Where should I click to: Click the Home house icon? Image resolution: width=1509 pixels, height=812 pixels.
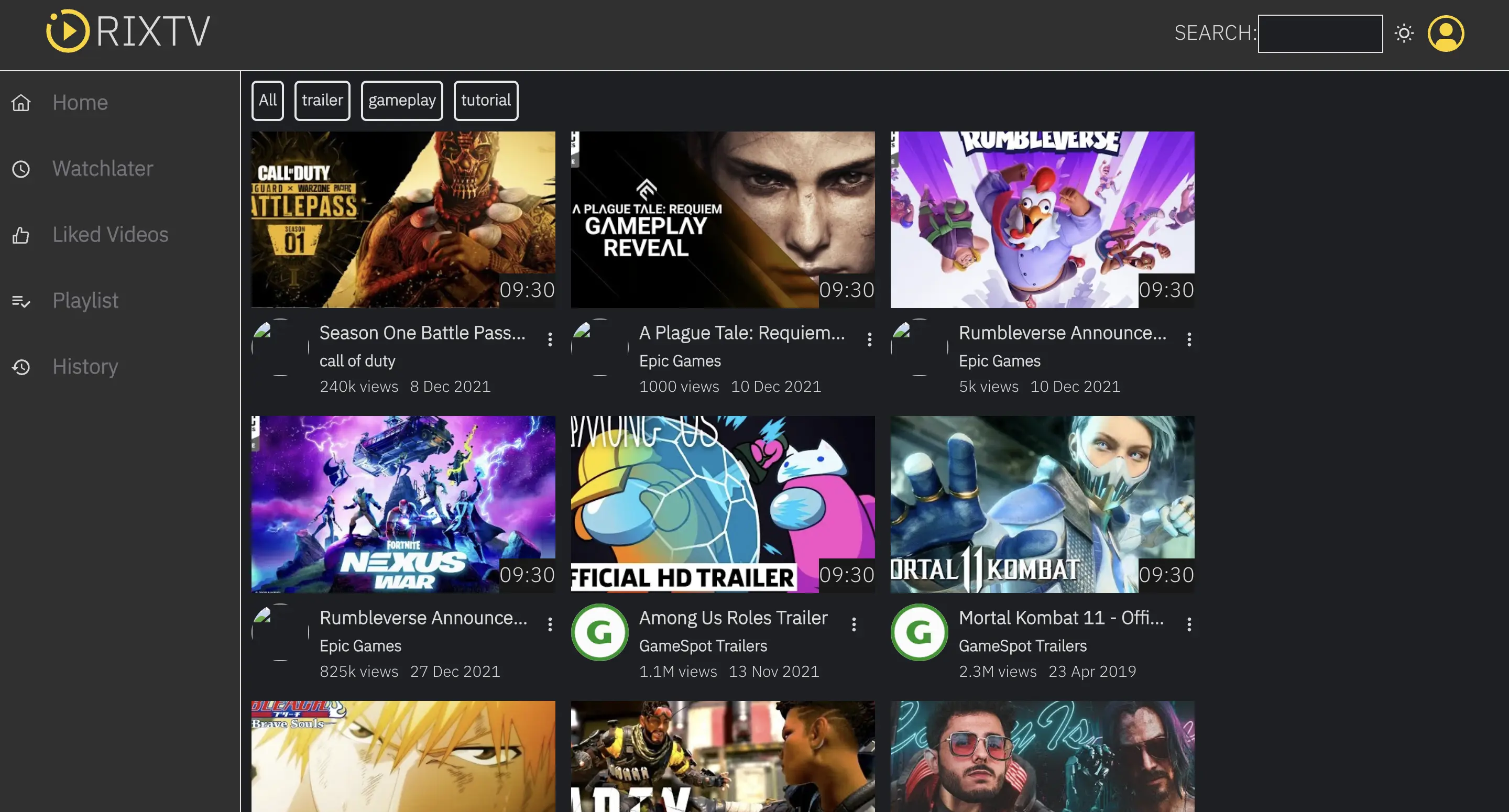coord(21,103)
